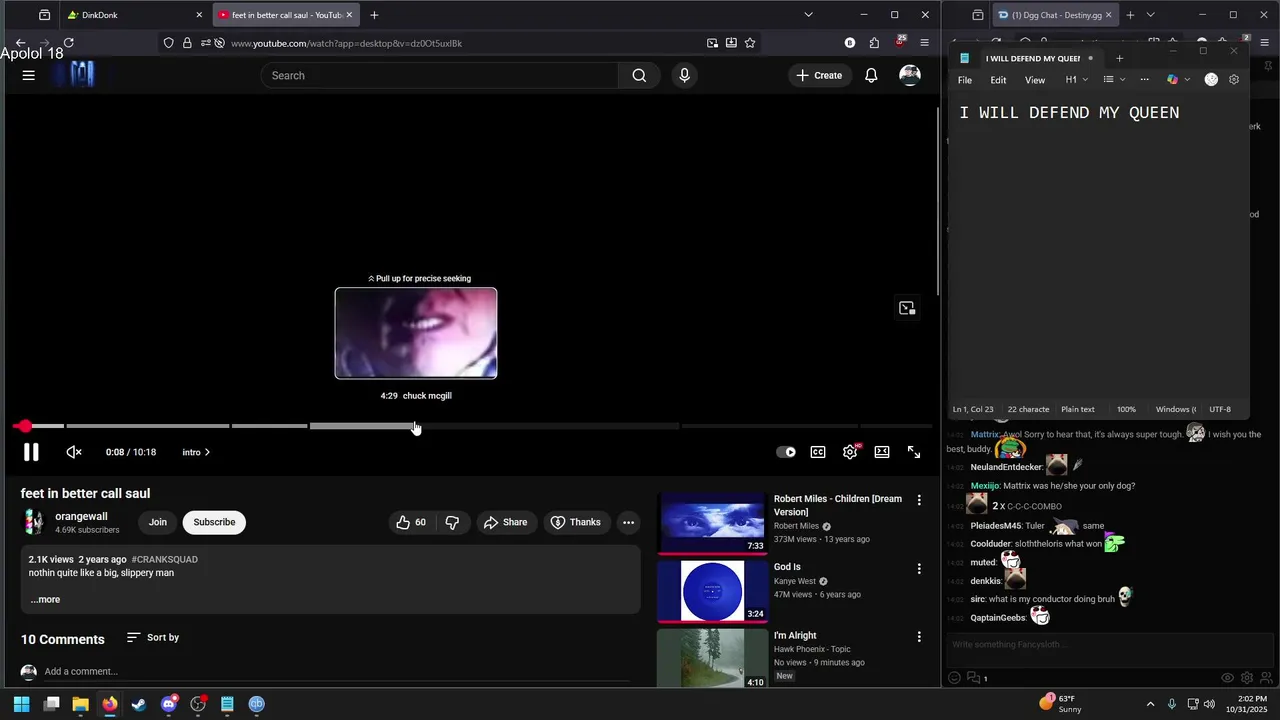Switch the player to theater mode

pos(882,452)
